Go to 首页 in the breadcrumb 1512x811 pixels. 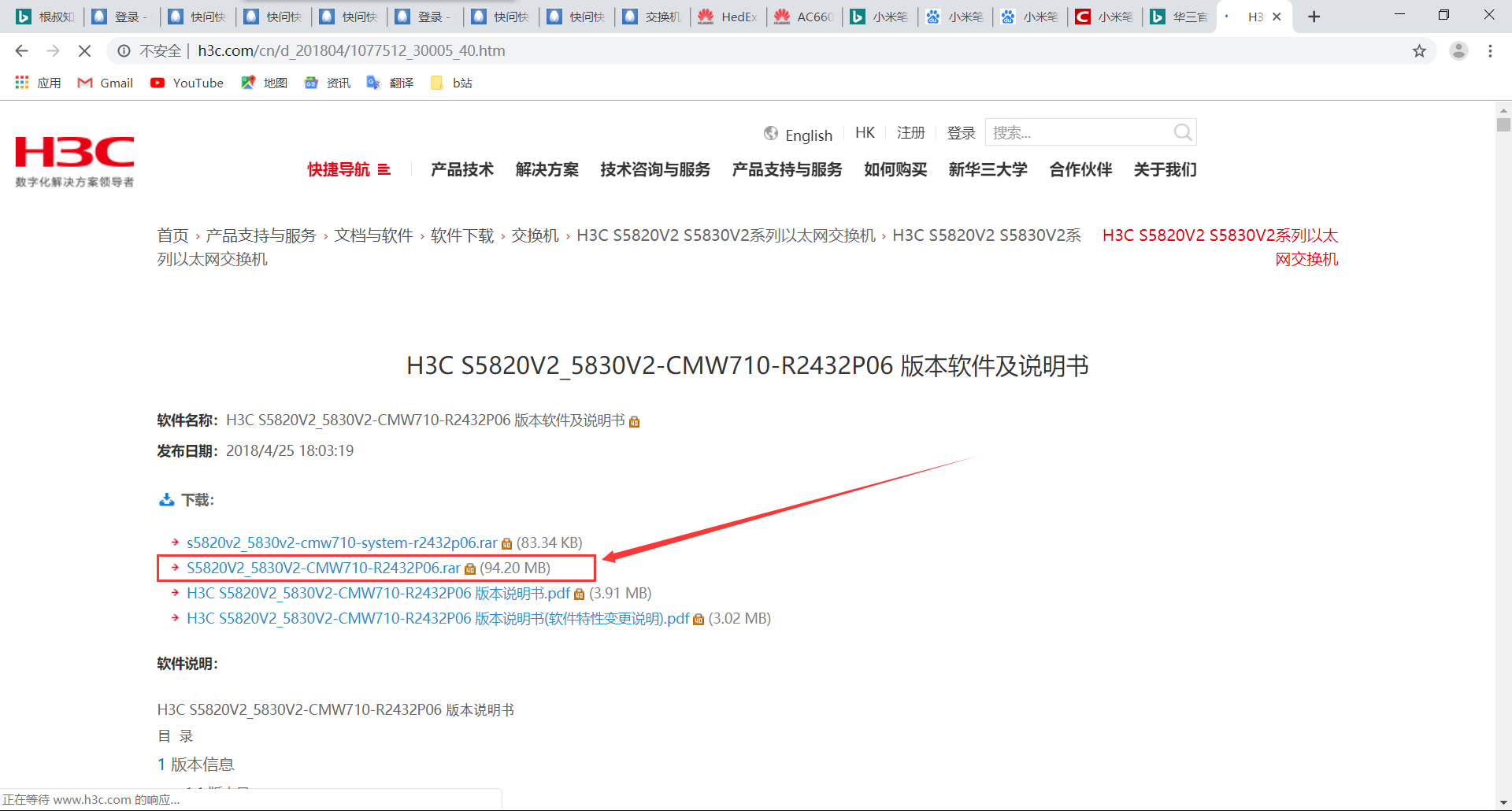pyautogui.click(x=172, y=235)
